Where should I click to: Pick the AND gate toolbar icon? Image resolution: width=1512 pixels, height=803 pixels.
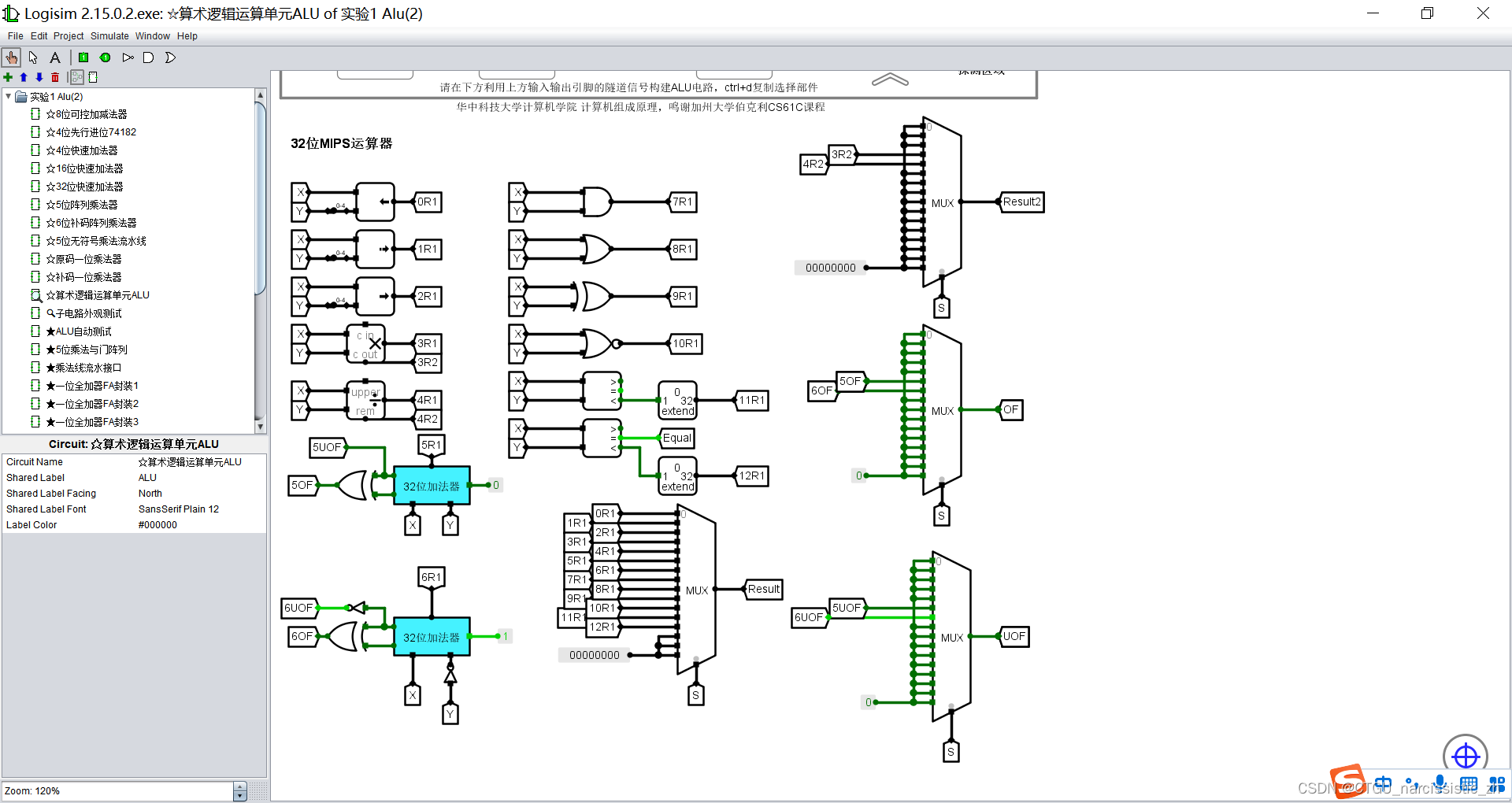coord(148,57)
